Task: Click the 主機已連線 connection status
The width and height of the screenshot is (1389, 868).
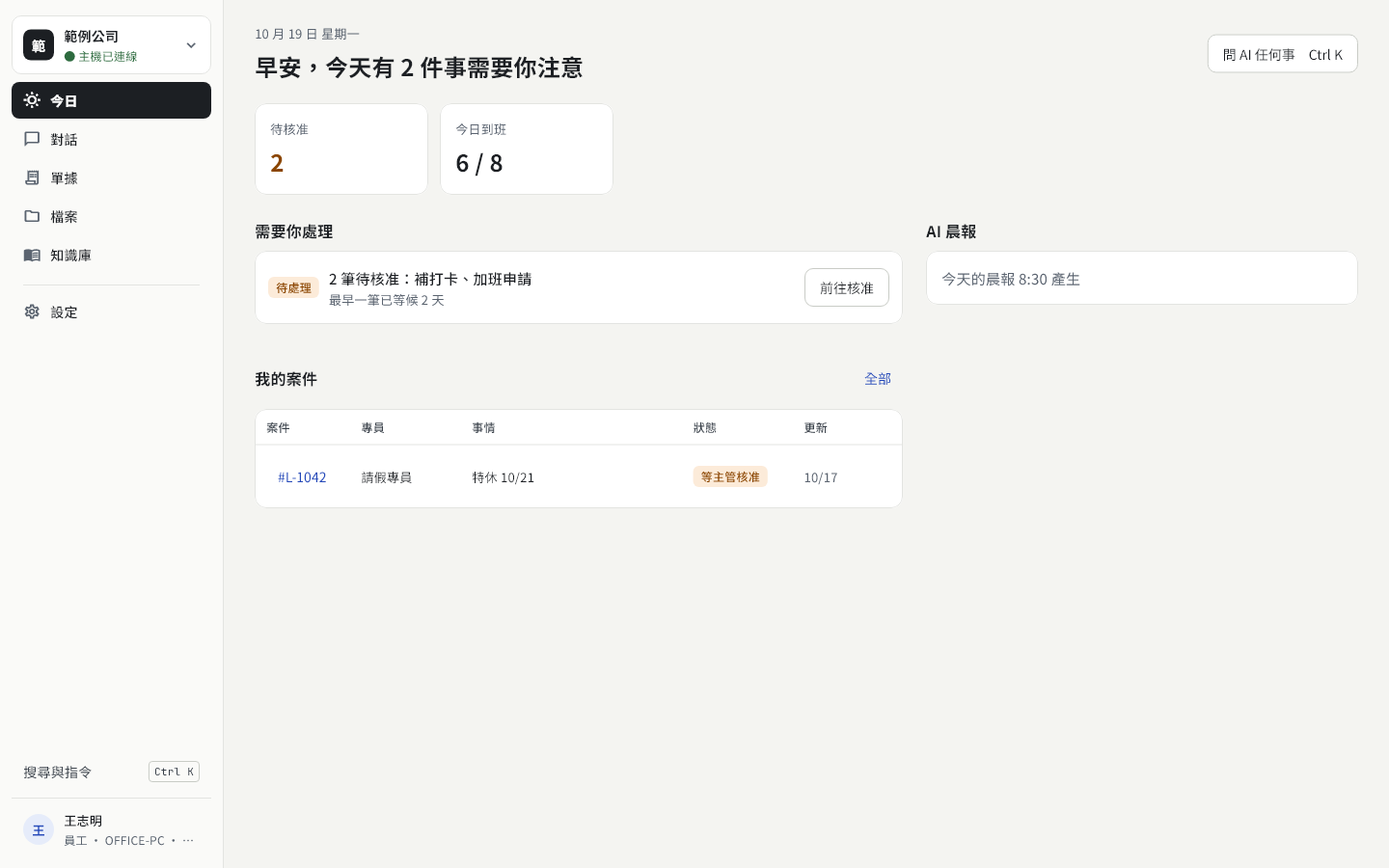Action: [x=101, y=57]
